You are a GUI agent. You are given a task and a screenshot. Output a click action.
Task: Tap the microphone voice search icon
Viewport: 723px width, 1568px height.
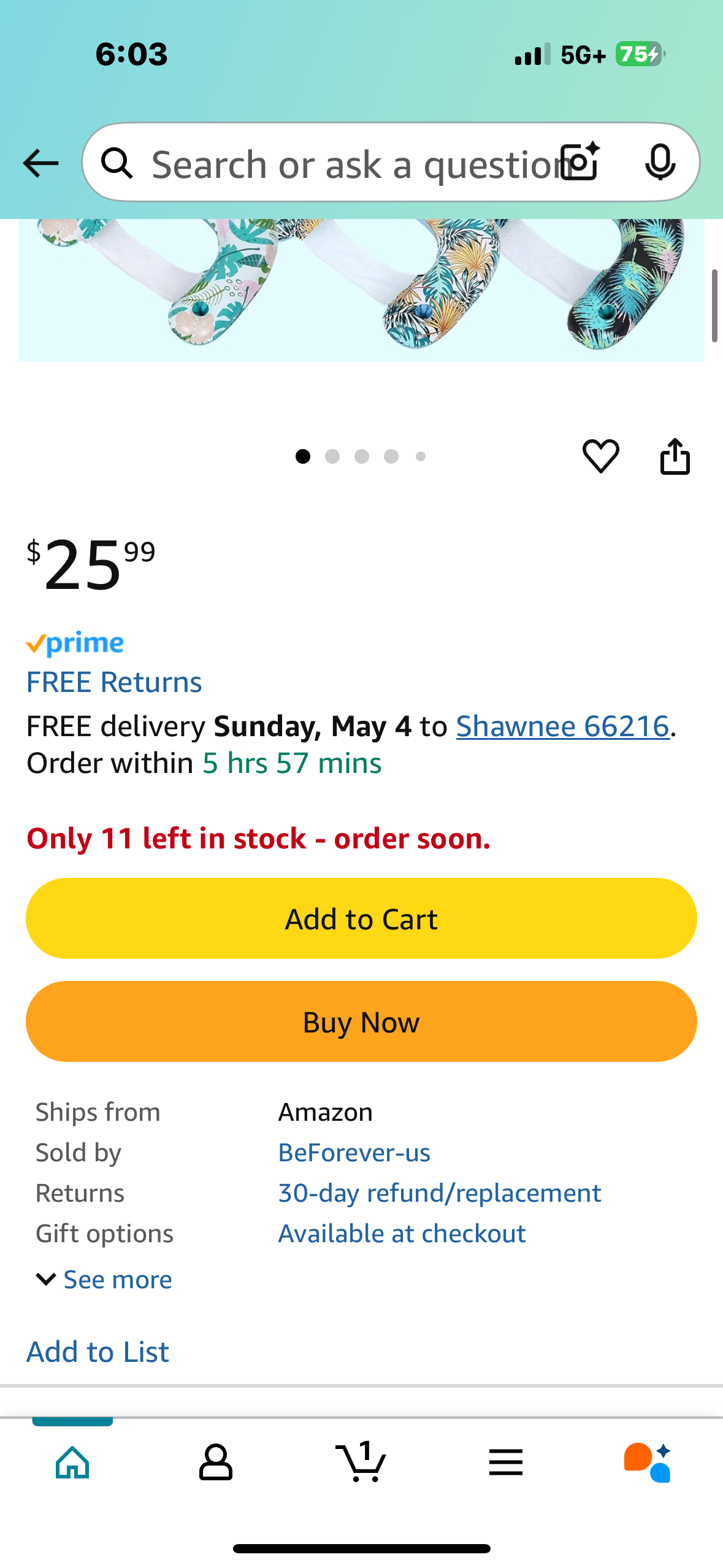pos(660,162)
